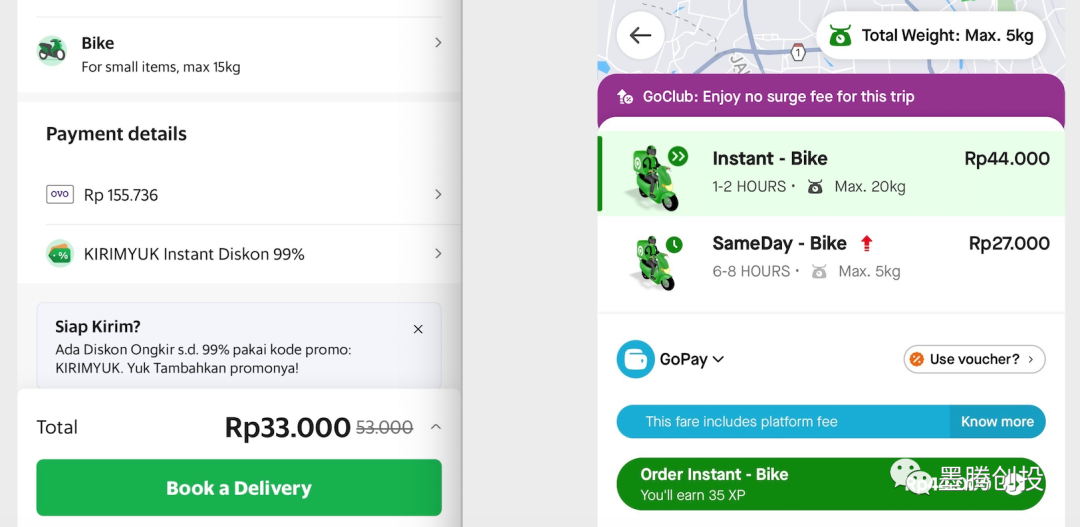The image size is (1080, 527).
Task: Dismiss the Siap Kirim promo notice
Action: point(418,329)
